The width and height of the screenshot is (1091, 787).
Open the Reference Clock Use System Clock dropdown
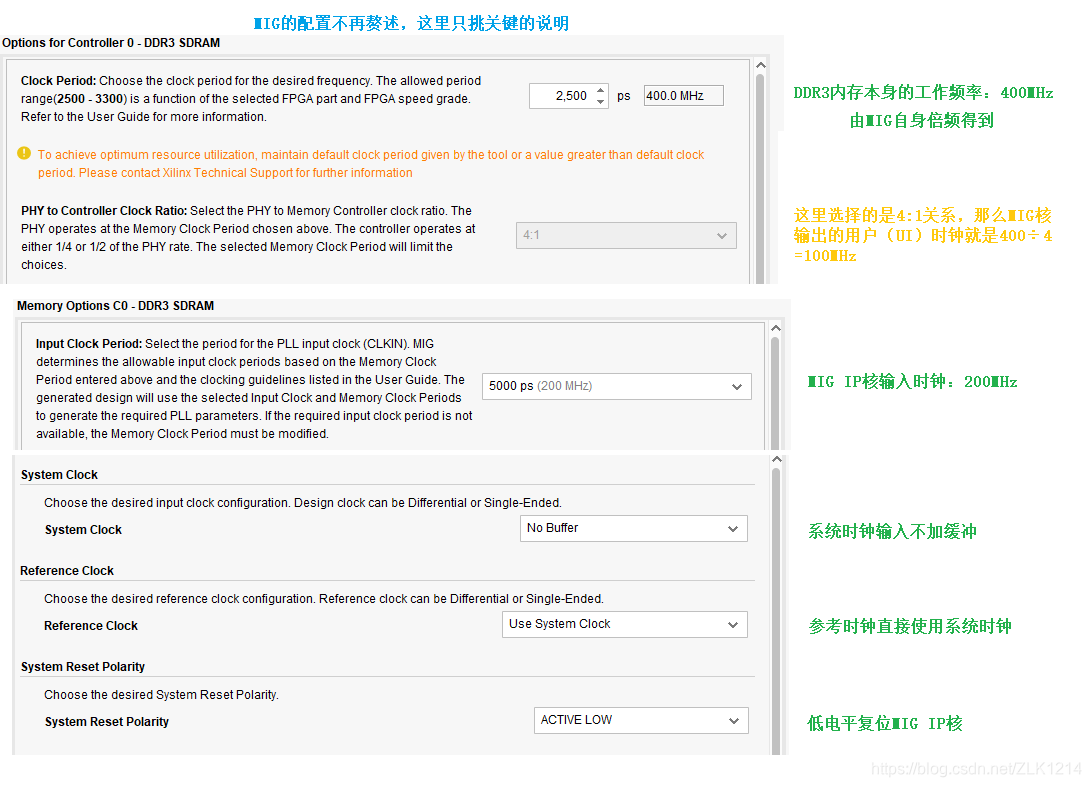pos(624,624)
